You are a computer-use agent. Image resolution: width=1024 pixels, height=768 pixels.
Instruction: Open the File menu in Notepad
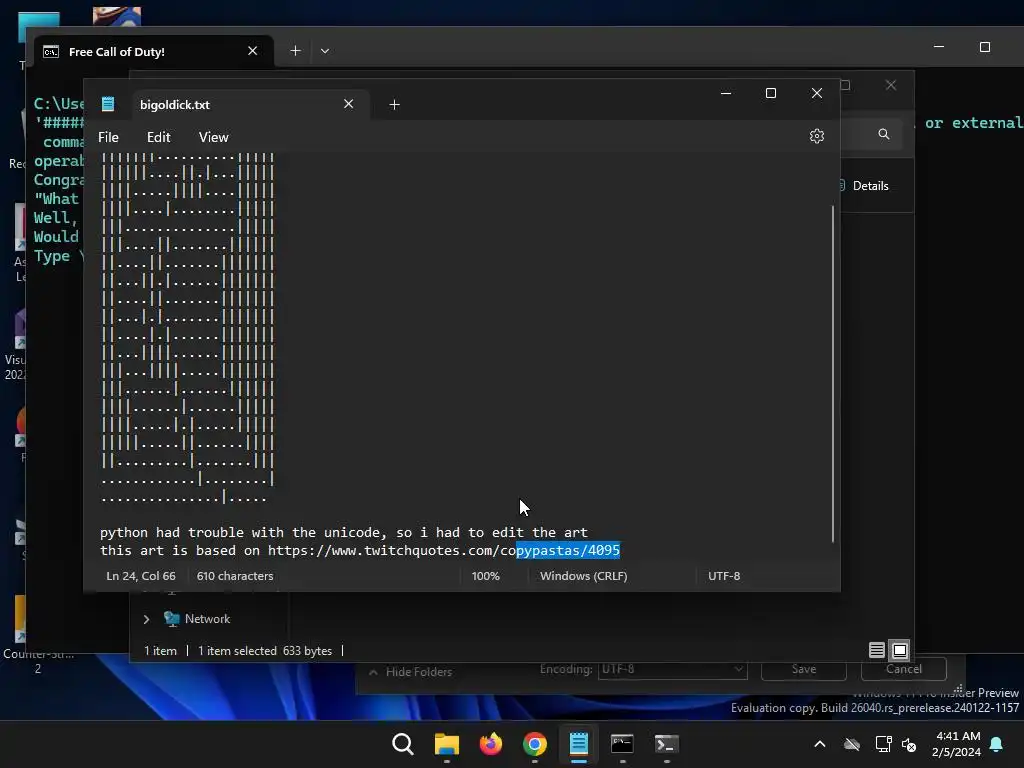click(108, 137)
